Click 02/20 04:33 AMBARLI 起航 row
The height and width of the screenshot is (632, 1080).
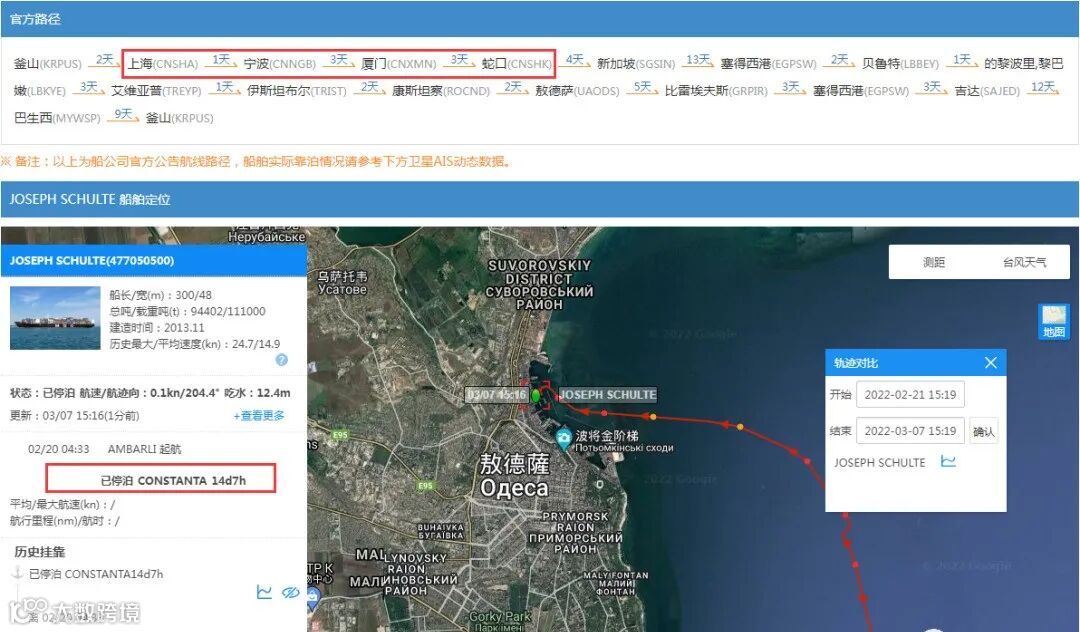click(104, 449)
